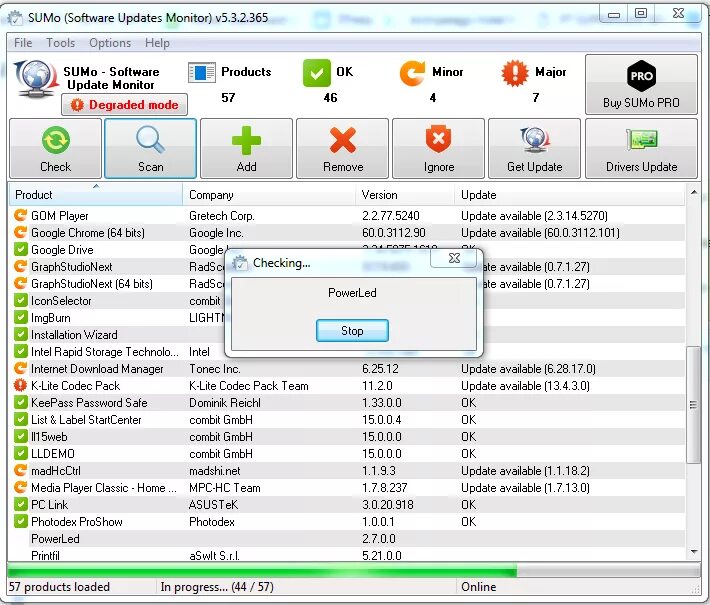Screen dimensions: 710x605
Task: Click the Internet Download Manager status icon
Action: [20, 368]
